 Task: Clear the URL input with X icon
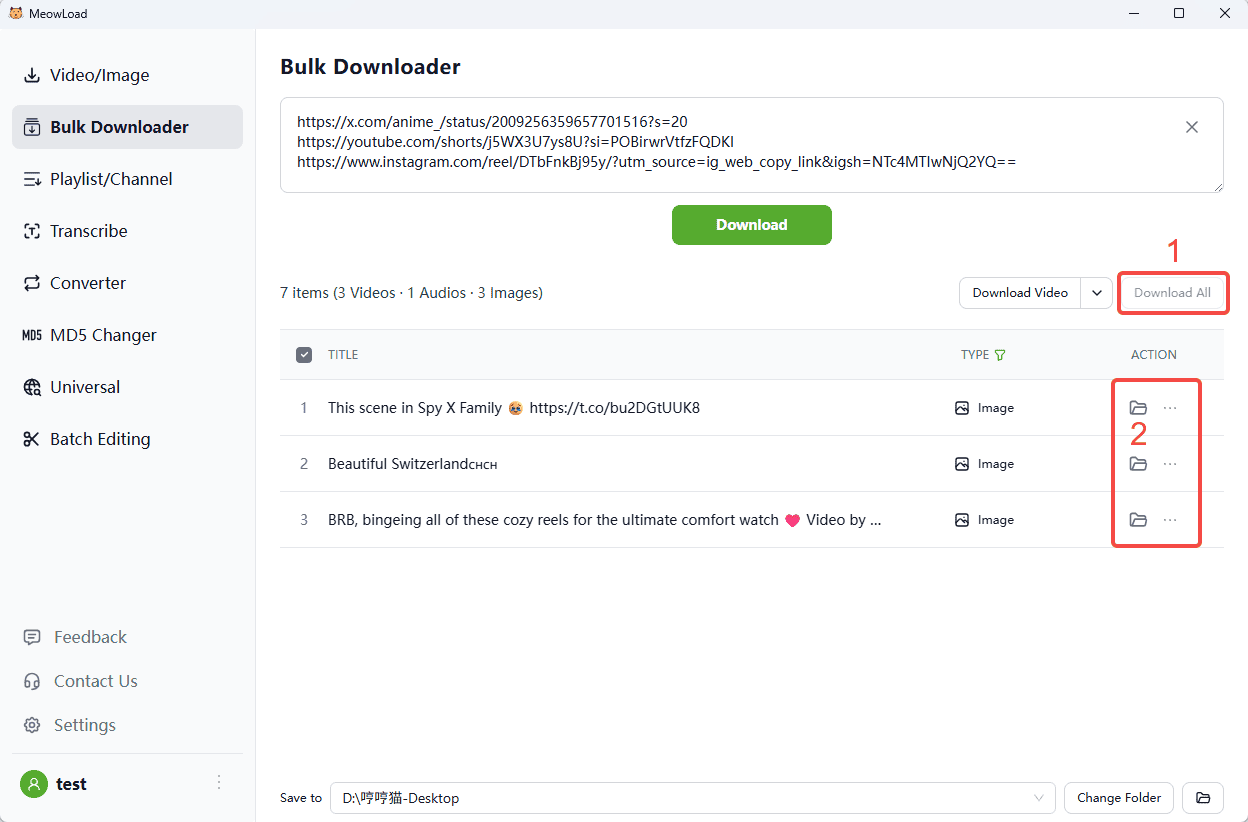(x=1192, y=127)
